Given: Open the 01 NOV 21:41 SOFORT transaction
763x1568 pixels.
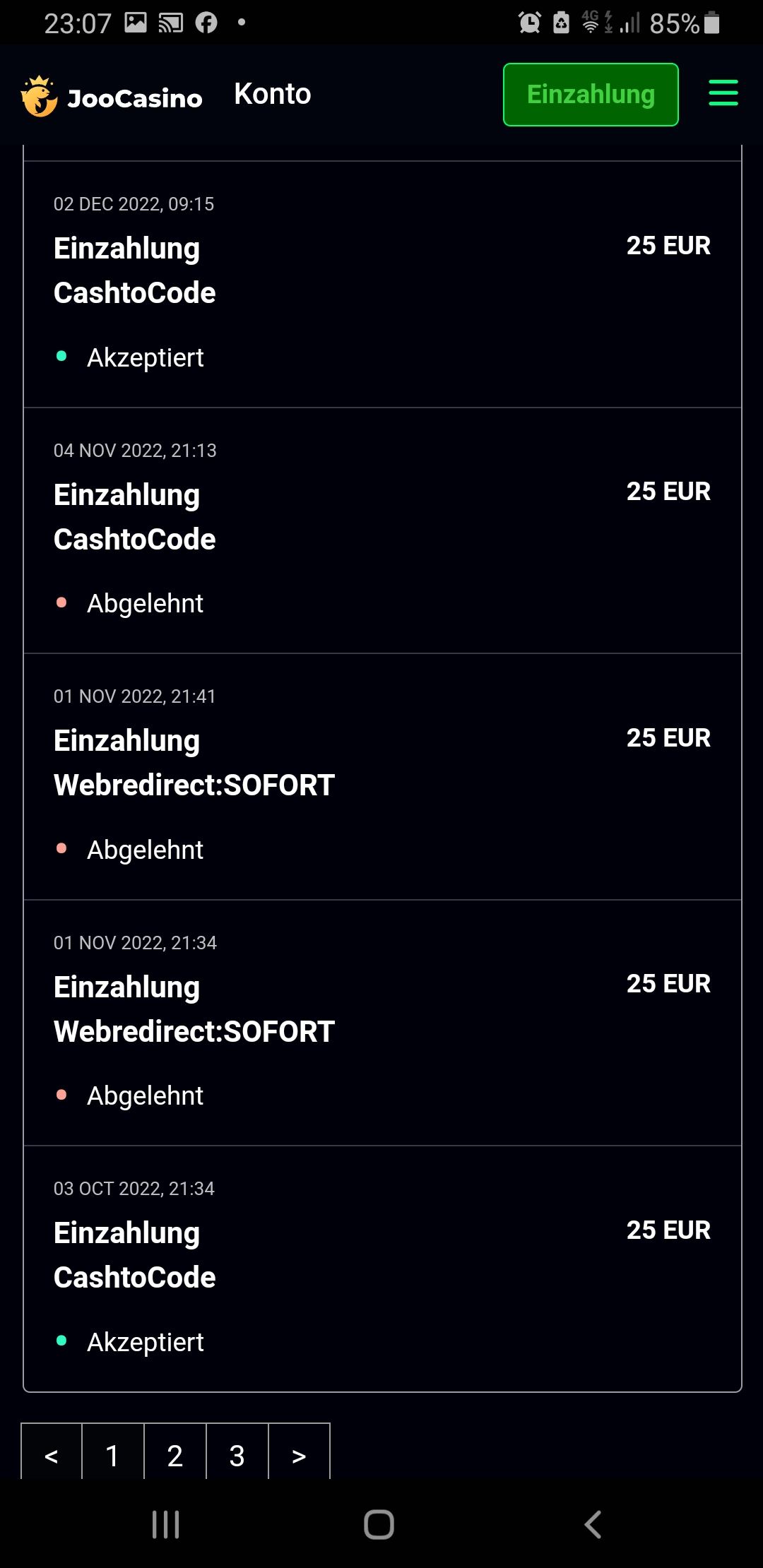Looking at the screenshot, I should tap(381, 776).
